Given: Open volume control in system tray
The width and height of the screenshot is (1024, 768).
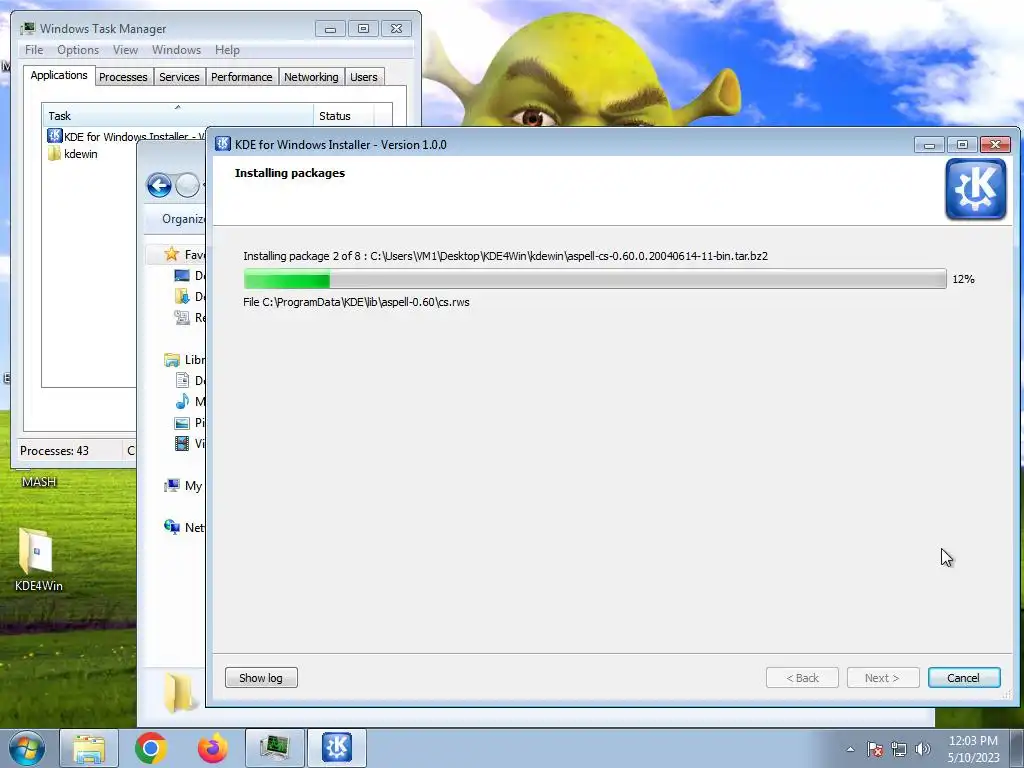Looking at the screenshot, I should coord(923,749).
